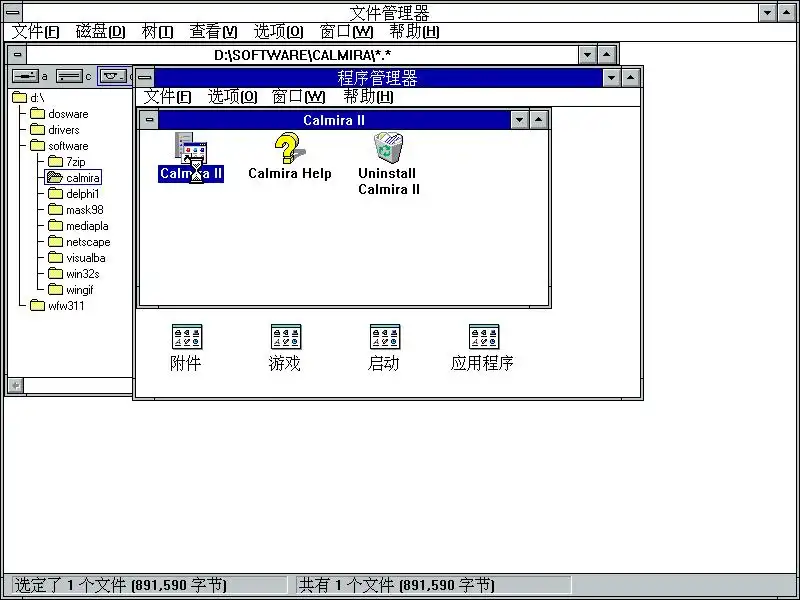Select the win32s folder in the tree
The height and width of the screenshot is (600, 800).
click(74, 274)
